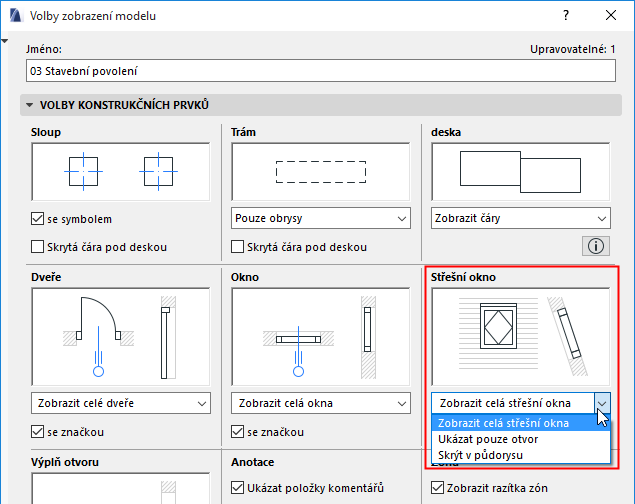Uncheck 'Ukázat položky komentářů'
This screenshot has width=635, height=504.
[x=238, y=487]
